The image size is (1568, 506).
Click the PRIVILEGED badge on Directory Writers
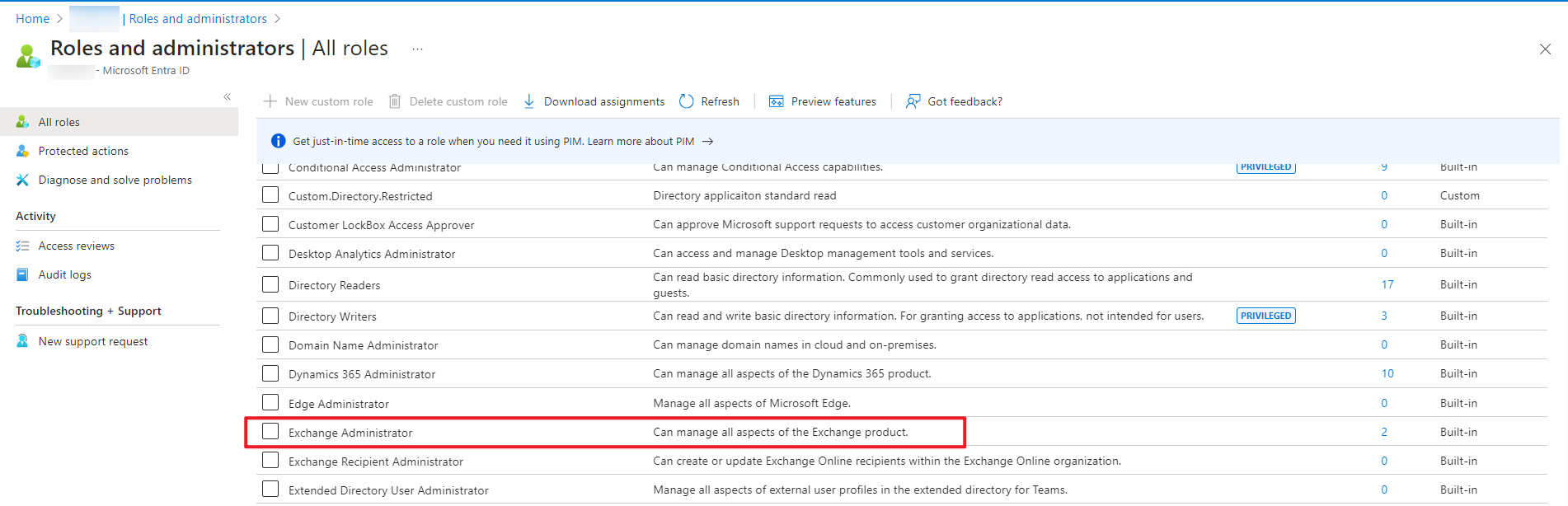click(x=1265, y=316)
